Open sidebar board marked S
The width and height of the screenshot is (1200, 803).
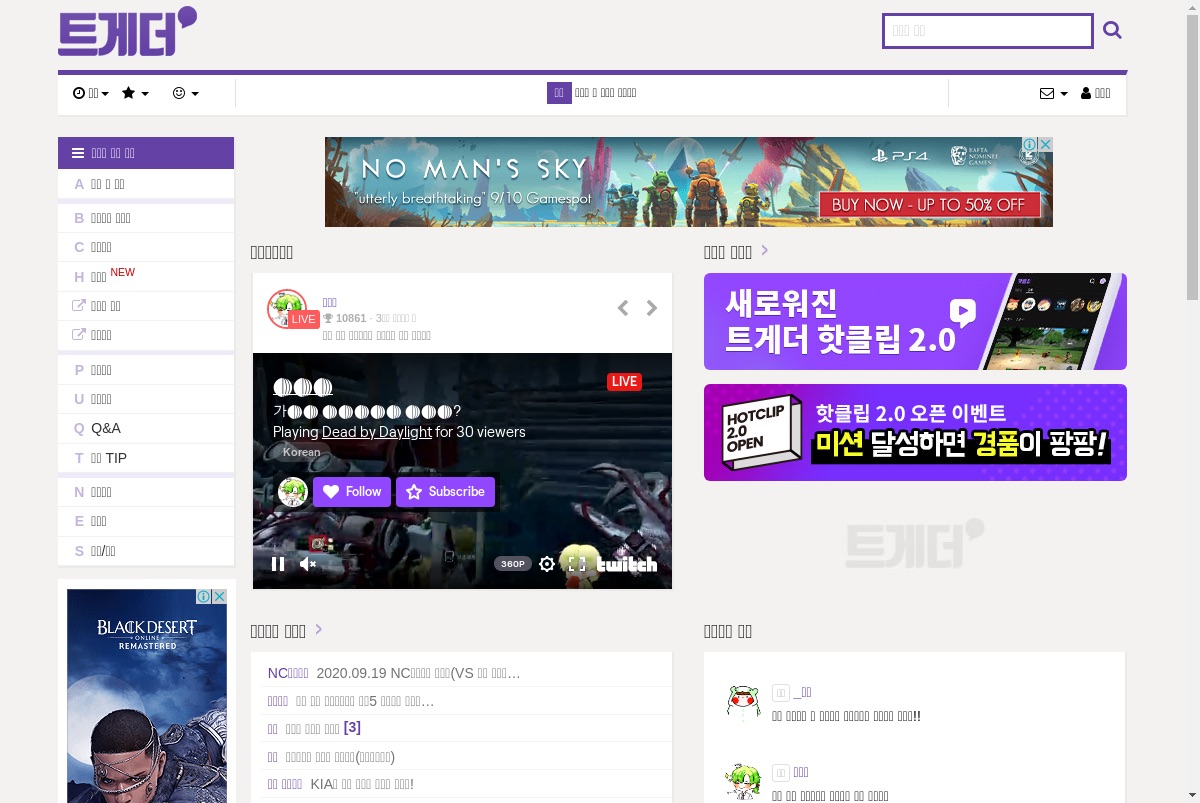point(146,551)
